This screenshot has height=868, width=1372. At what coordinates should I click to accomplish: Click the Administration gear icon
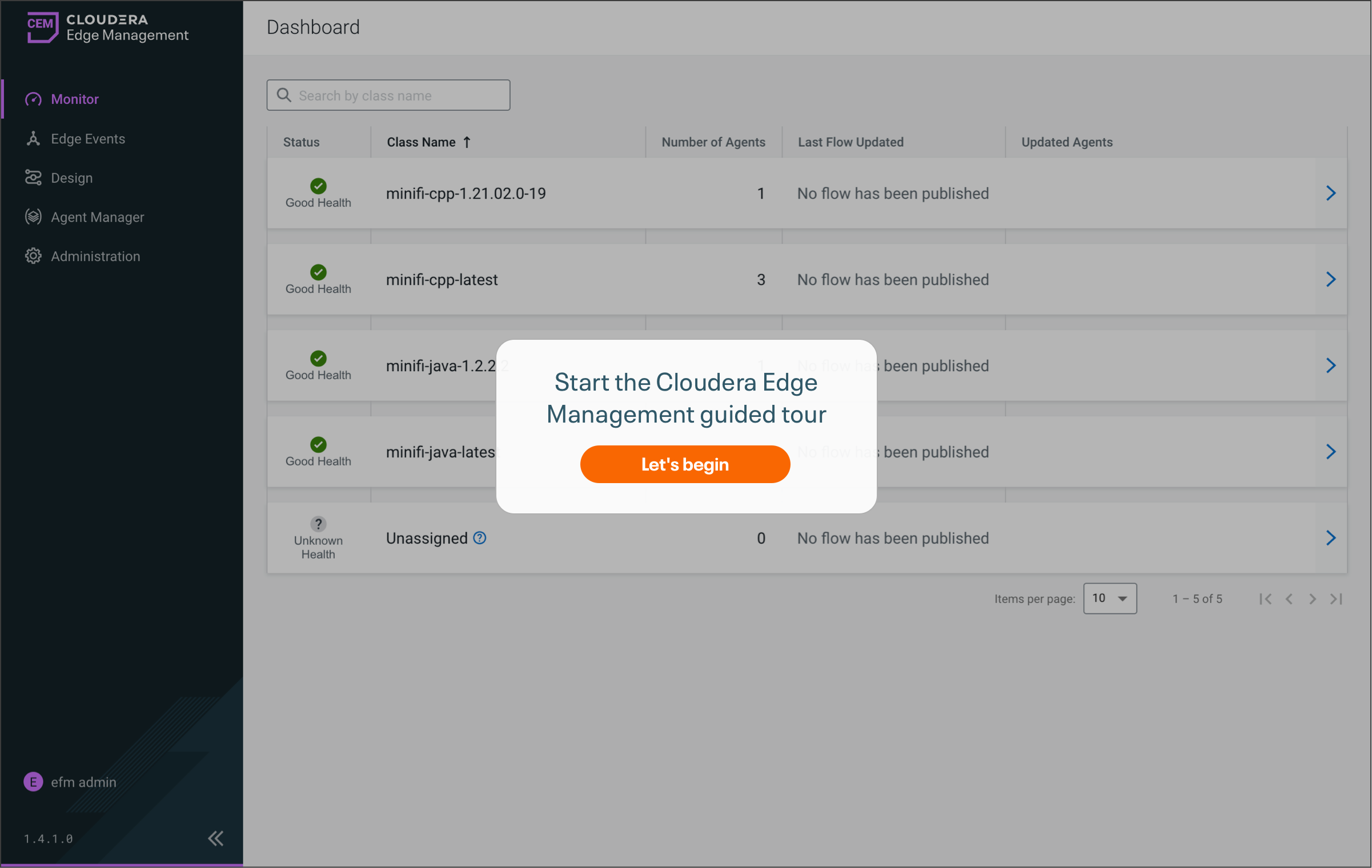(33, 256)
